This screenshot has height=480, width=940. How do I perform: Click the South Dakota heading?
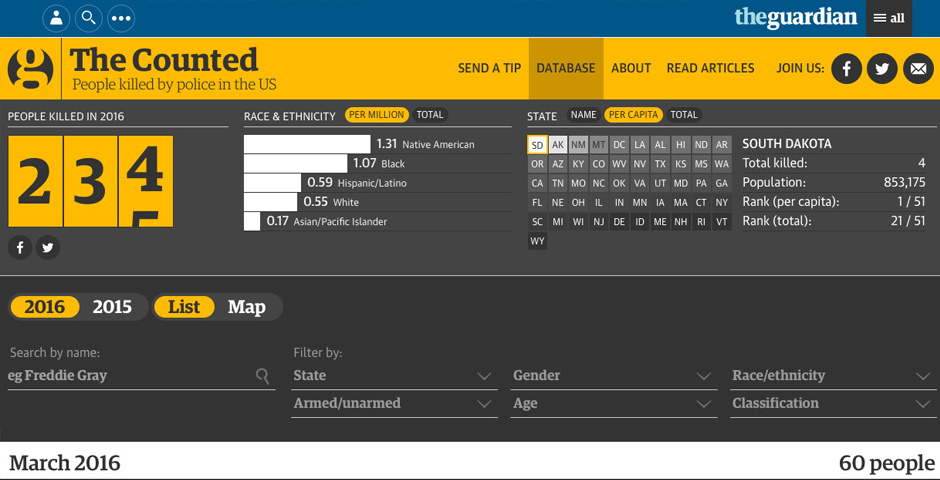[787, 144]
